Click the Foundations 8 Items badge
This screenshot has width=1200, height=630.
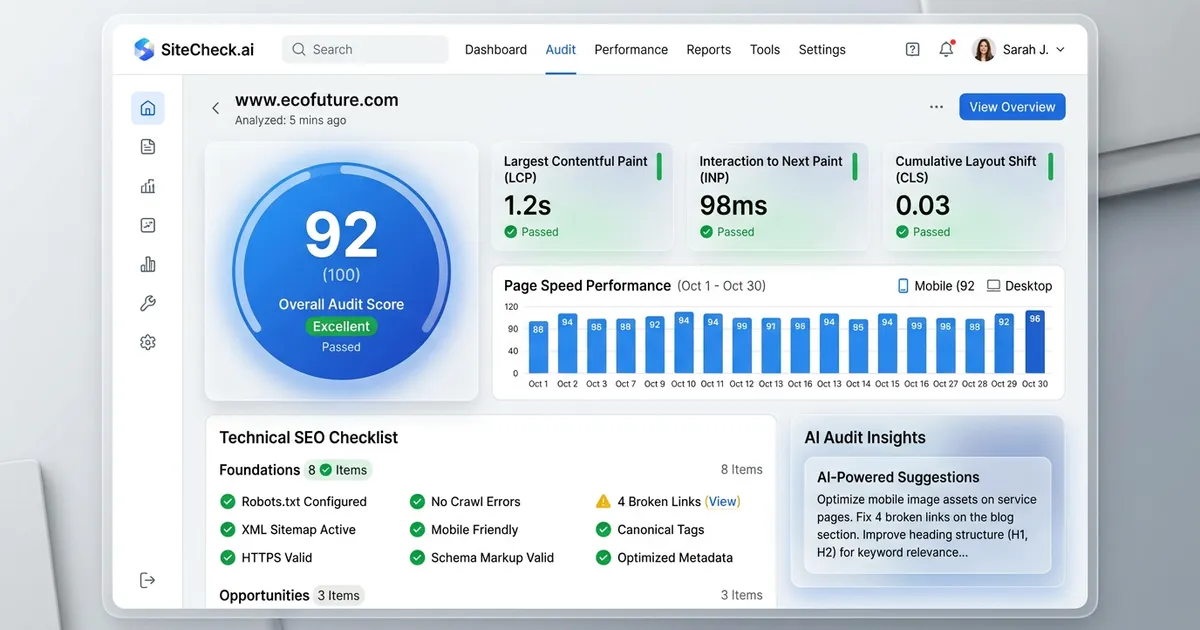pyautogui.click(x=337, y=470)
